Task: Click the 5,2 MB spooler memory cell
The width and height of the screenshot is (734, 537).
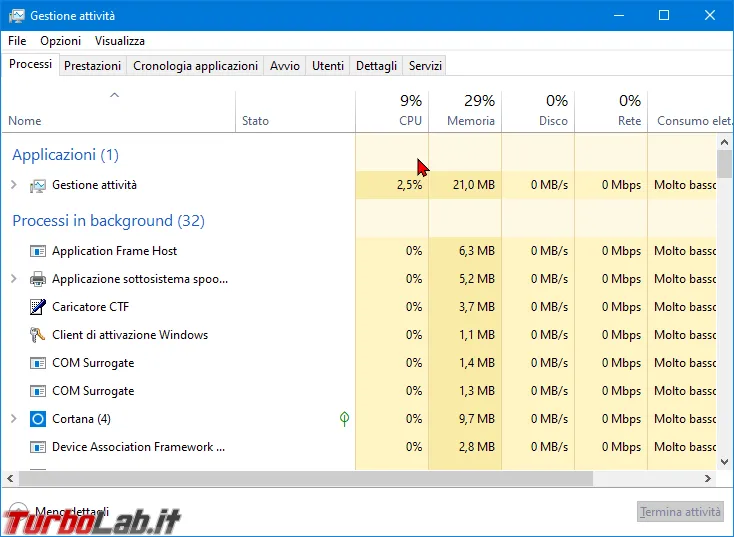Action: coord(465,279)
